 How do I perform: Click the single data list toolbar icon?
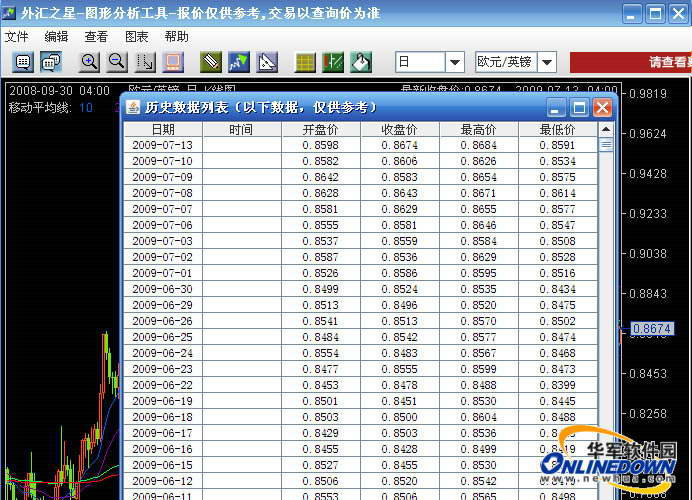pyautogui.click(x=23, y=62)
